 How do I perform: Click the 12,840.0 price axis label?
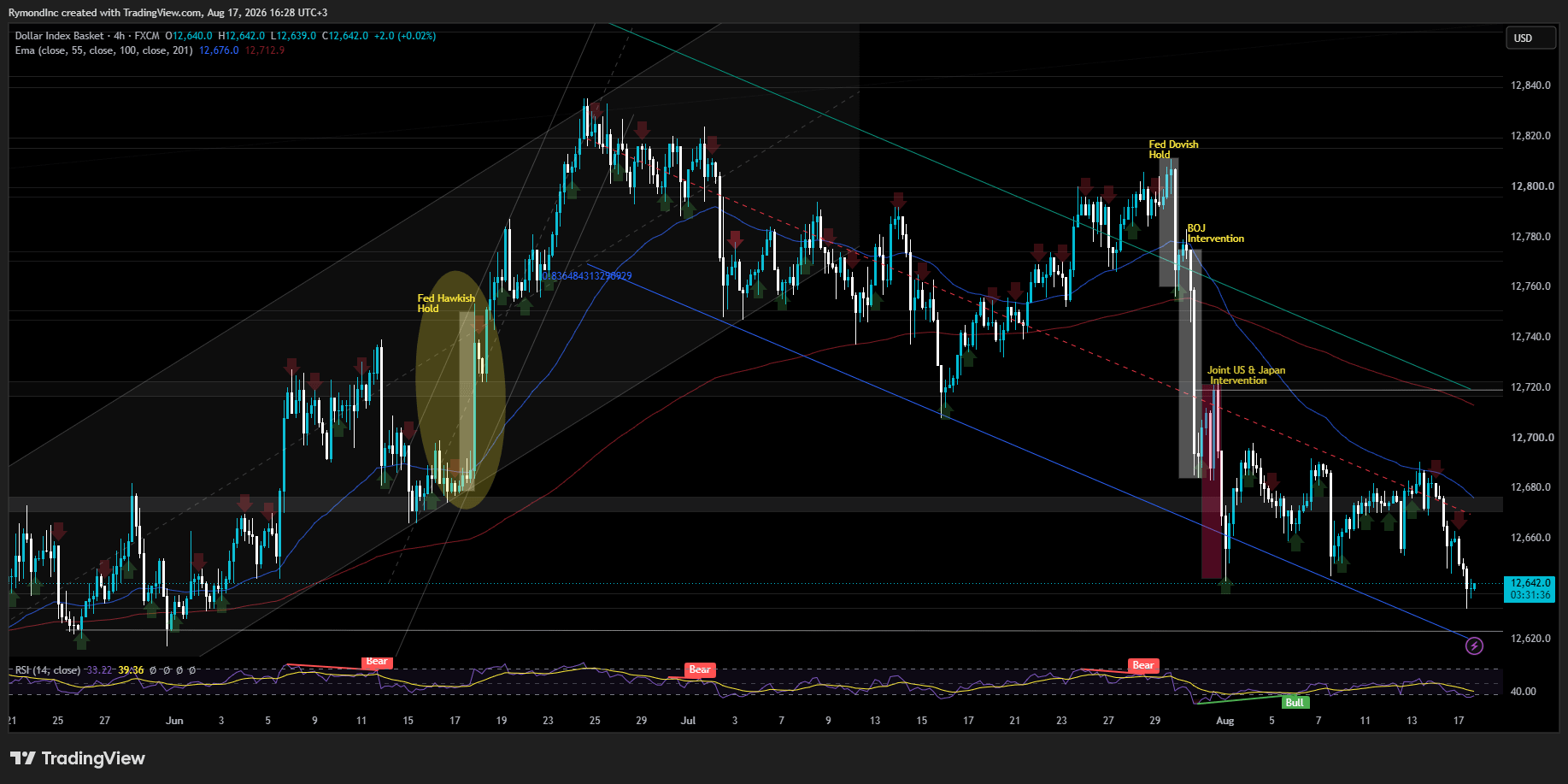(1531, 85)
